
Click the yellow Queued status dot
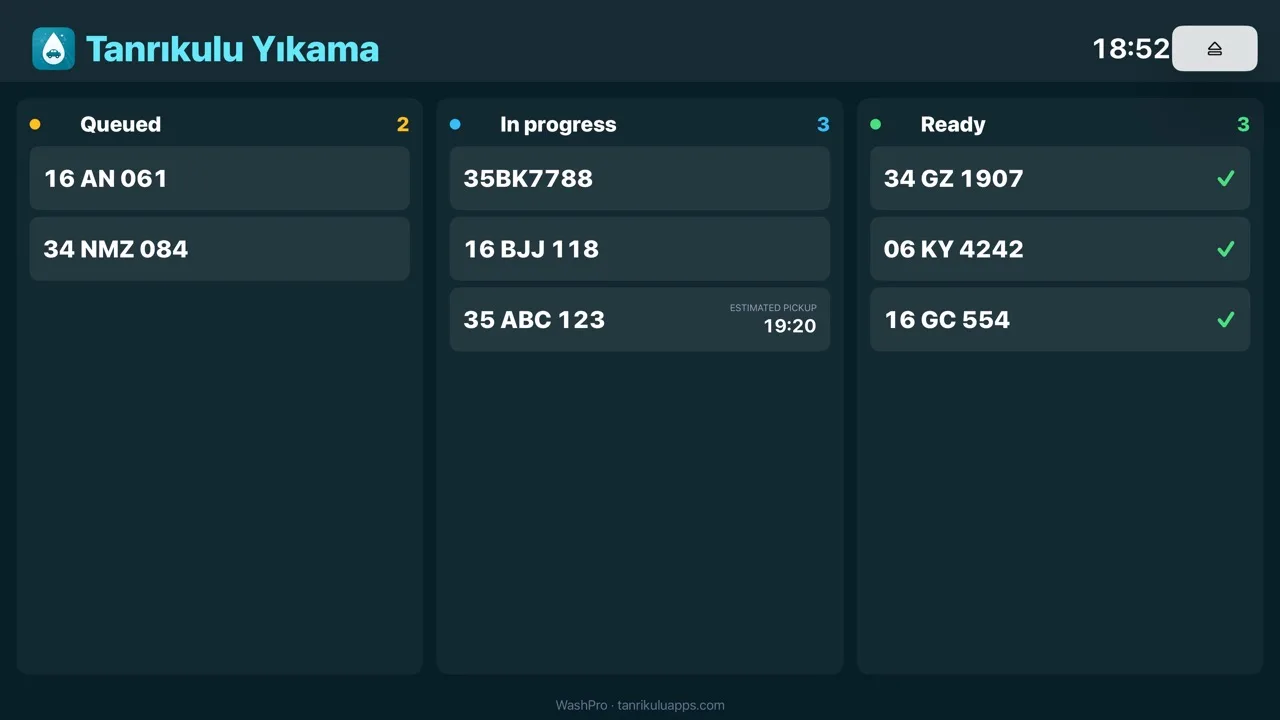35,125
